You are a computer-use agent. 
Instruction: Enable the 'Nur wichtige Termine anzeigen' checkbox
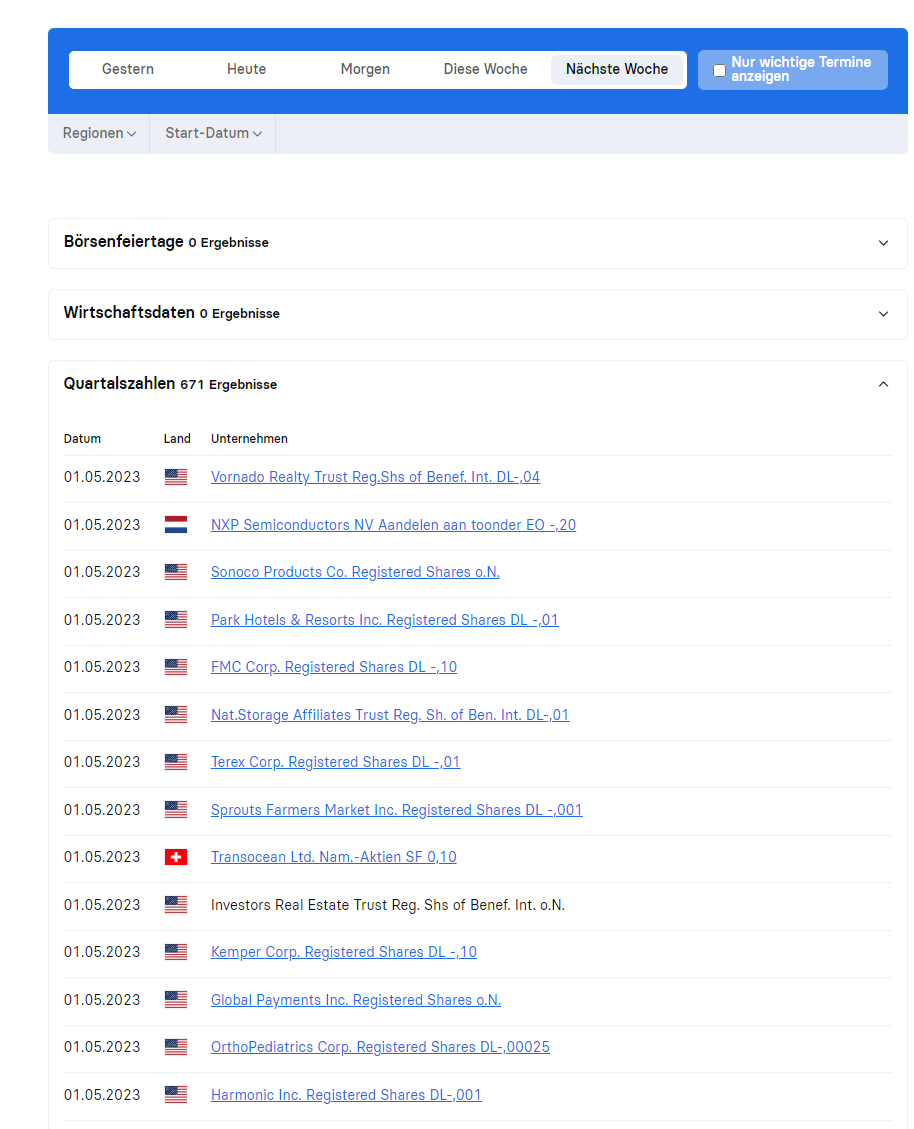pos(719,70)
